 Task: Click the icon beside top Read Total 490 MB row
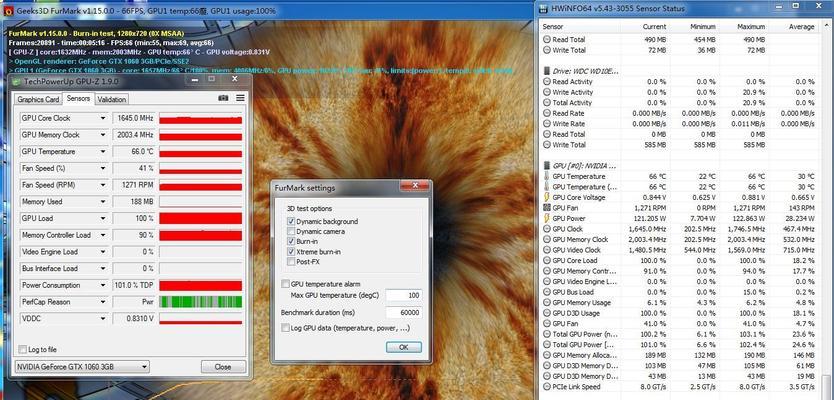[x=547, y=39]
